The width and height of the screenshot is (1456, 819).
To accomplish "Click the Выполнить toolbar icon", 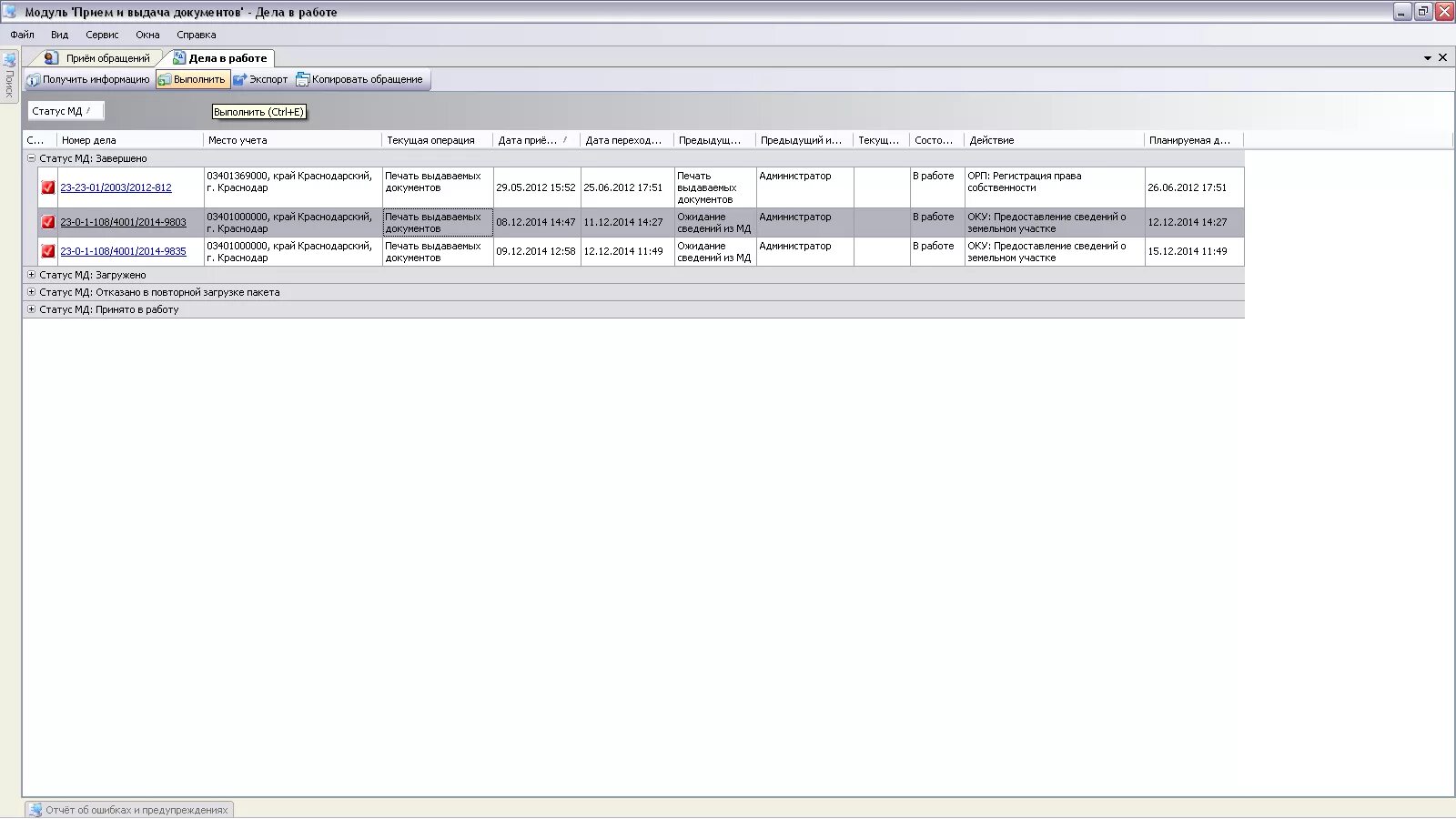I will tap(165, 80).
